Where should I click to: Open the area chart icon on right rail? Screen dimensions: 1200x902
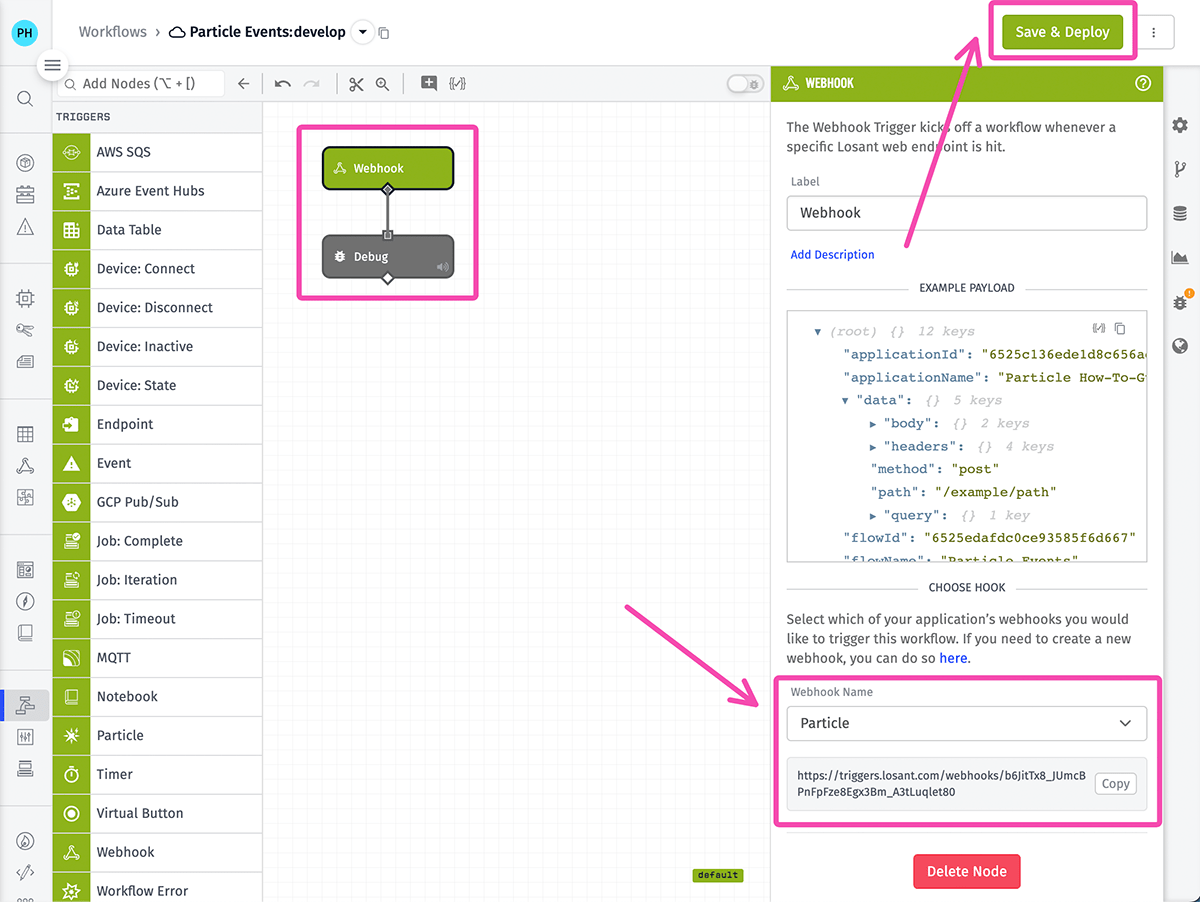pos(1180,257)
